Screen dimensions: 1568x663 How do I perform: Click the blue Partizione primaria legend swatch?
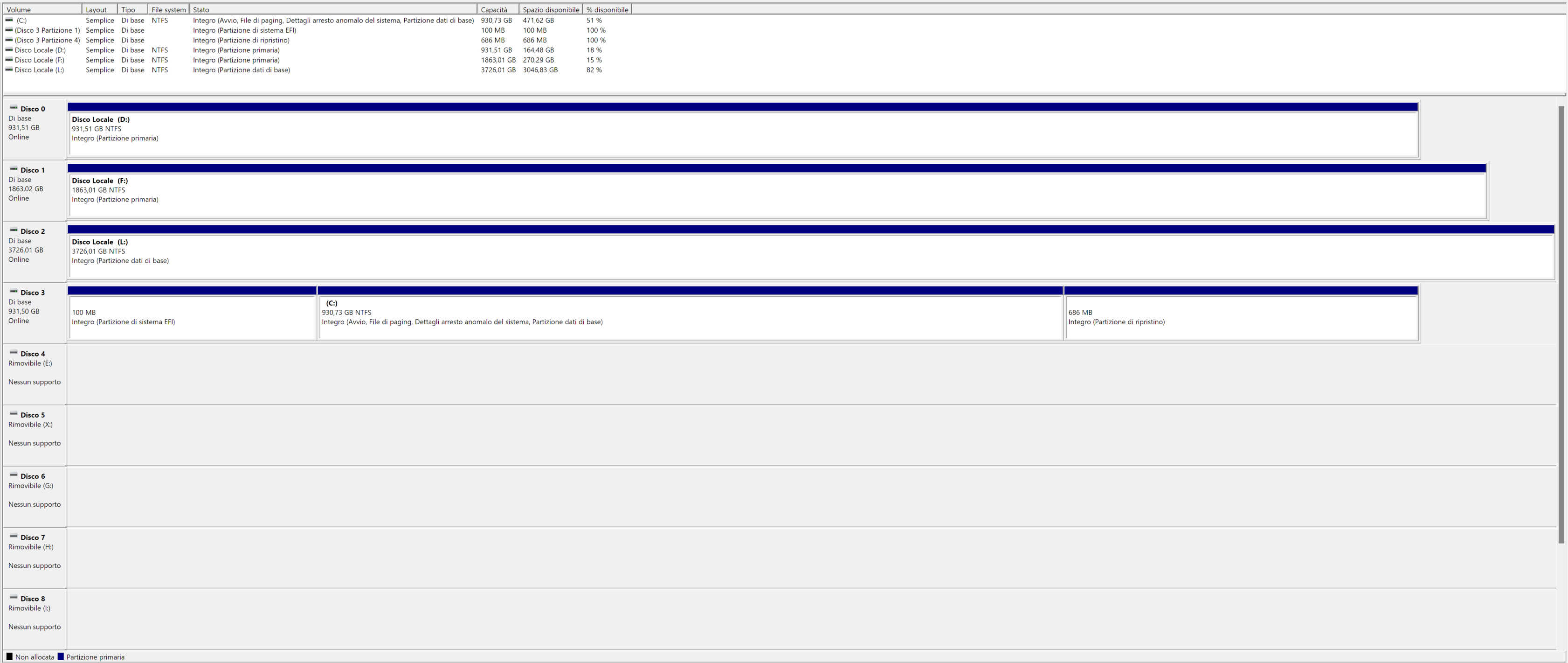(61, 657)
